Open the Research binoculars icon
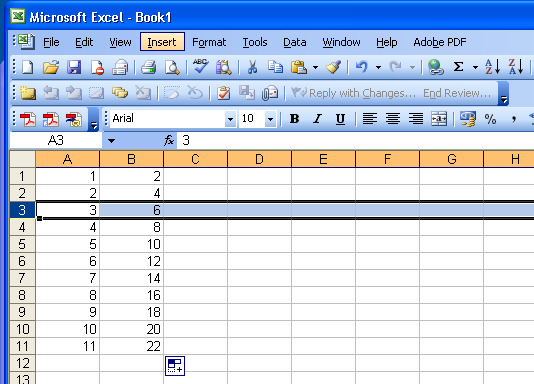 coord(223,67)
